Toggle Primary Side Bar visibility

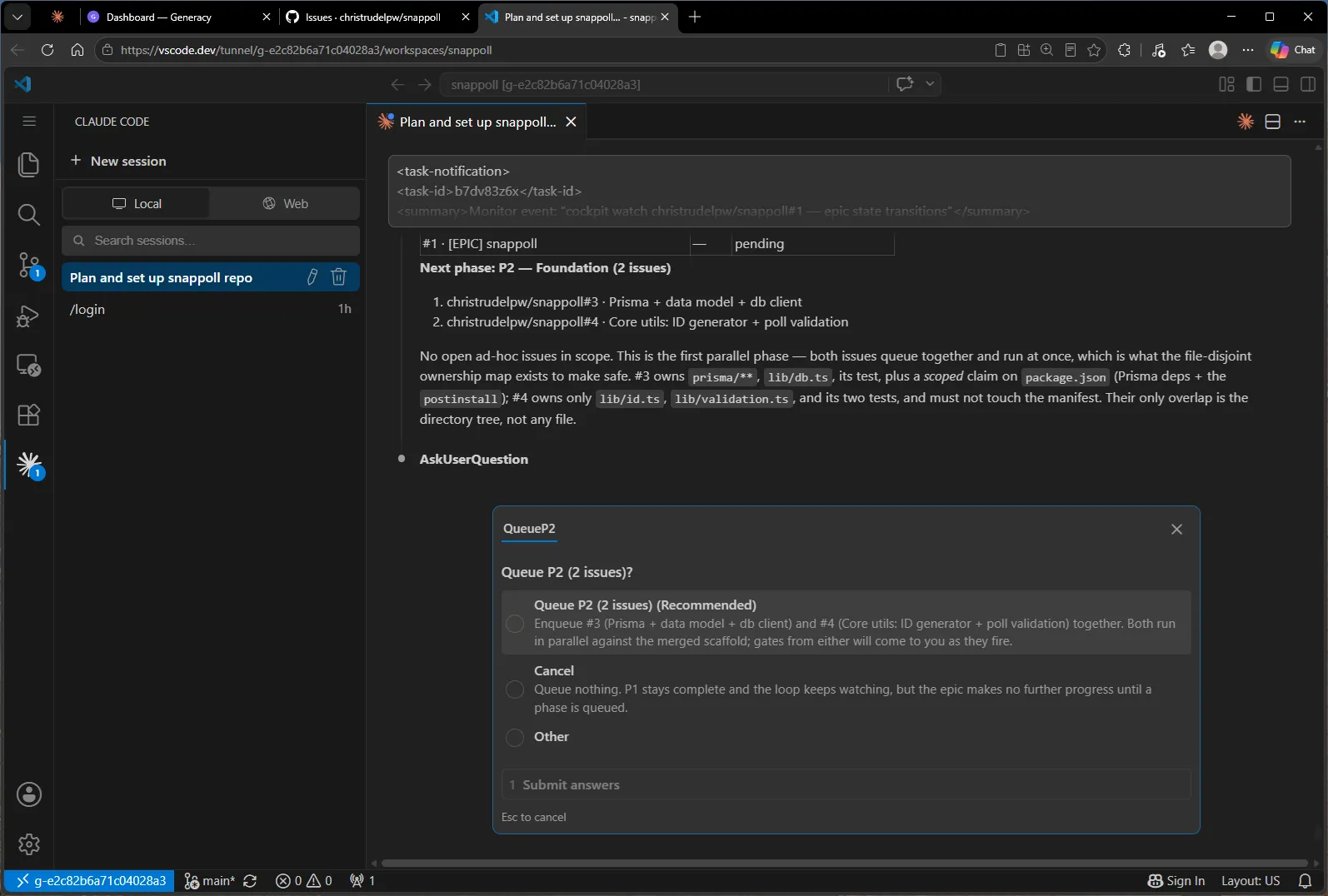1254,84
